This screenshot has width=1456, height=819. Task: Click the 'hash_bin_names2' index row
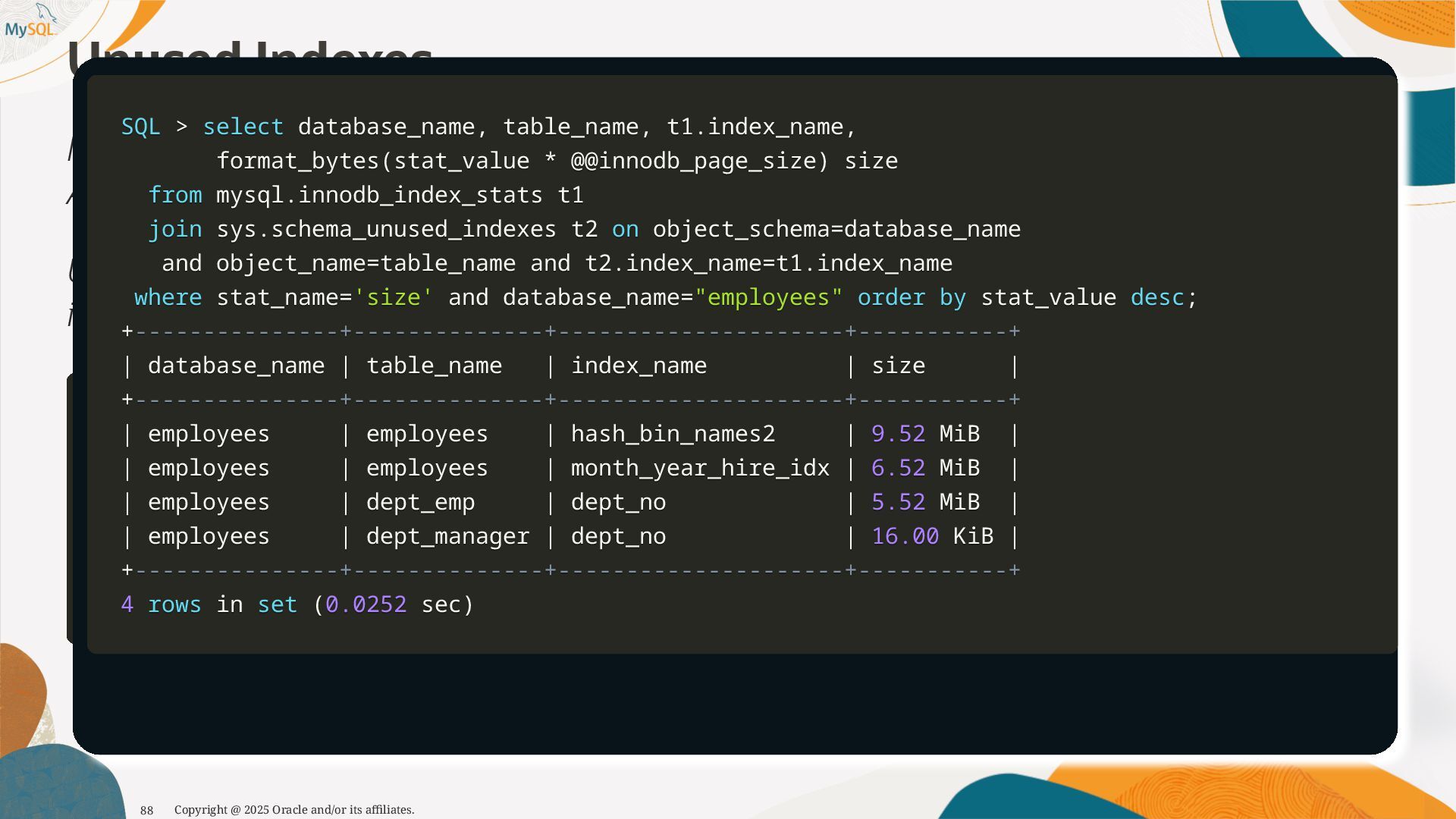pos(673,434)
